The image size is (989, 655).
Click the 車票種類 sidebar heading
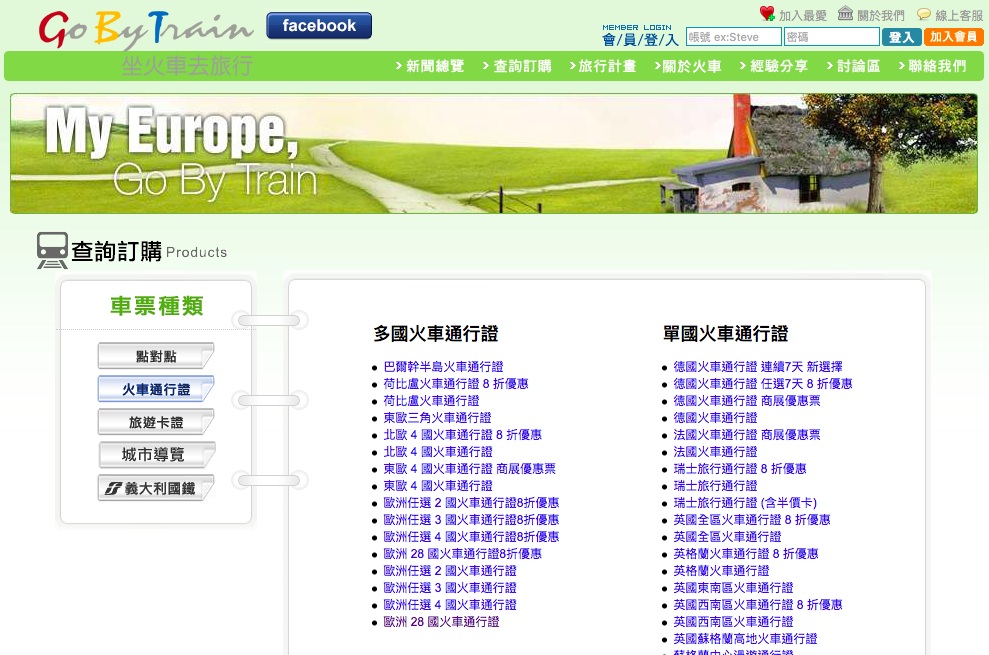tap(156, 306)
